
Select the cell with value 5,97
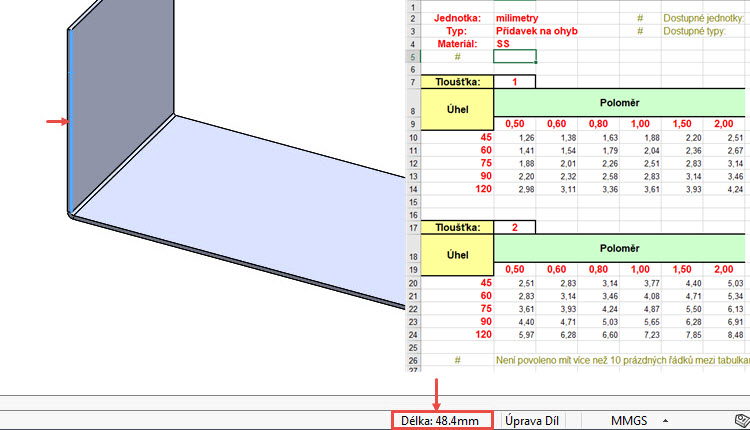(515, 335)
